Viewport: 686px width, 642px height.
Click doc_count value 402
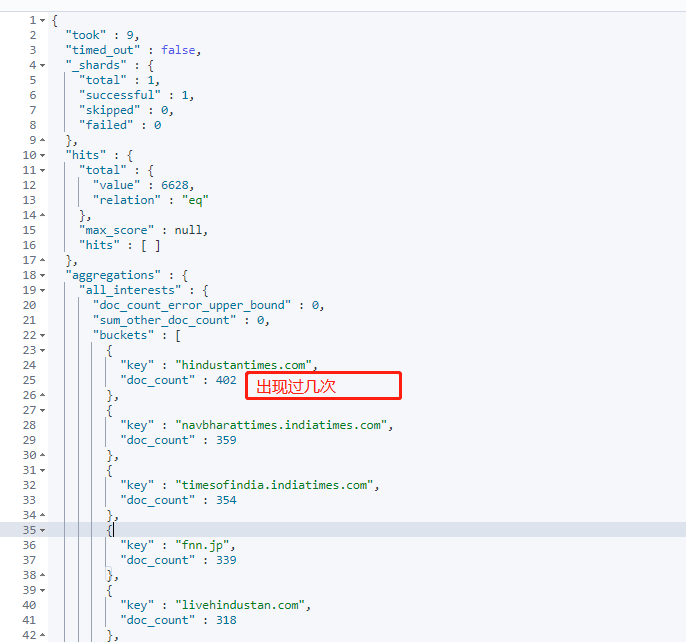click(x=226, y=380)
